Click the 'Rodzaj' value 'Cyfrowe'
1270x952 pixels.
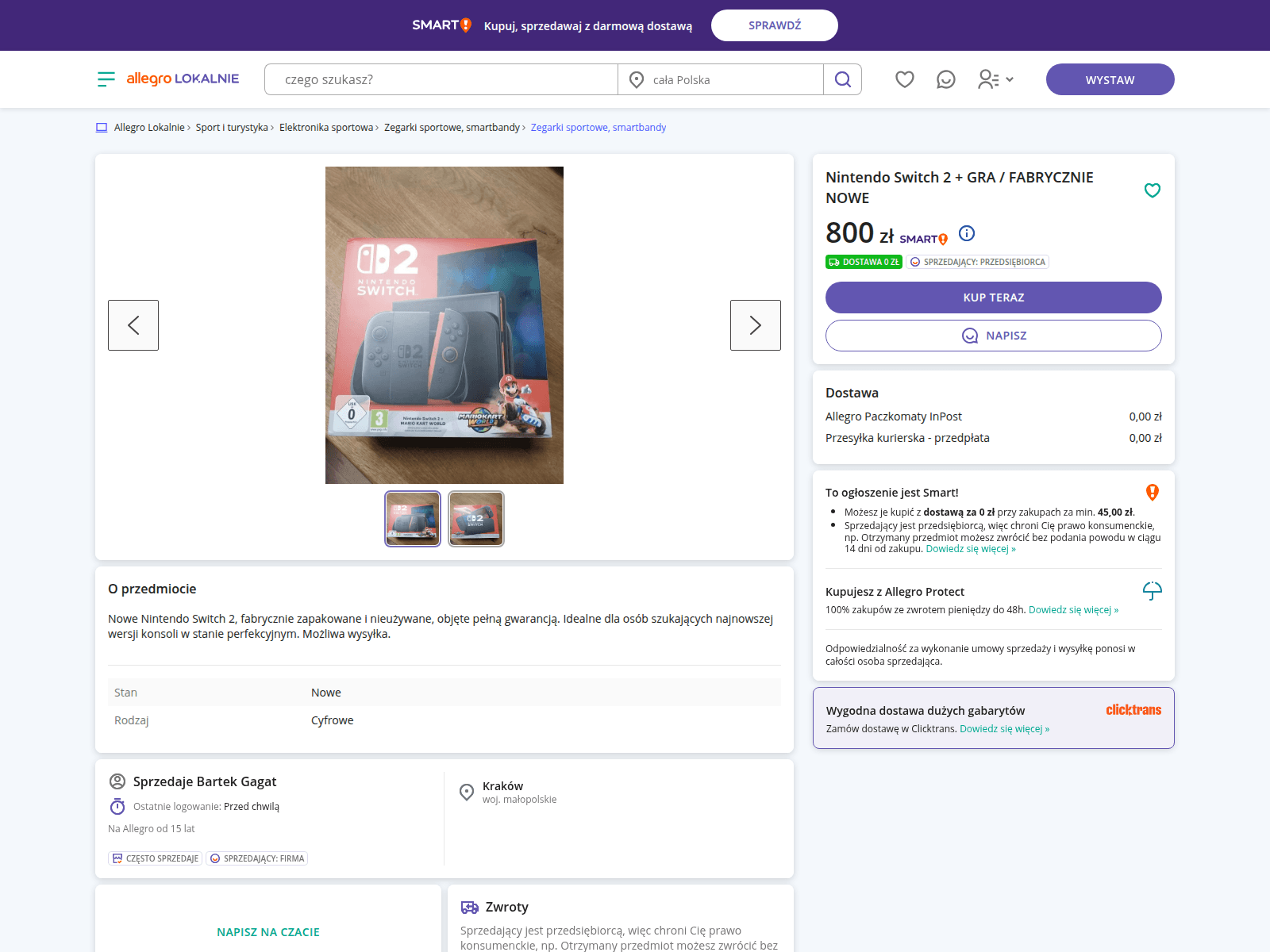(333, 720)
